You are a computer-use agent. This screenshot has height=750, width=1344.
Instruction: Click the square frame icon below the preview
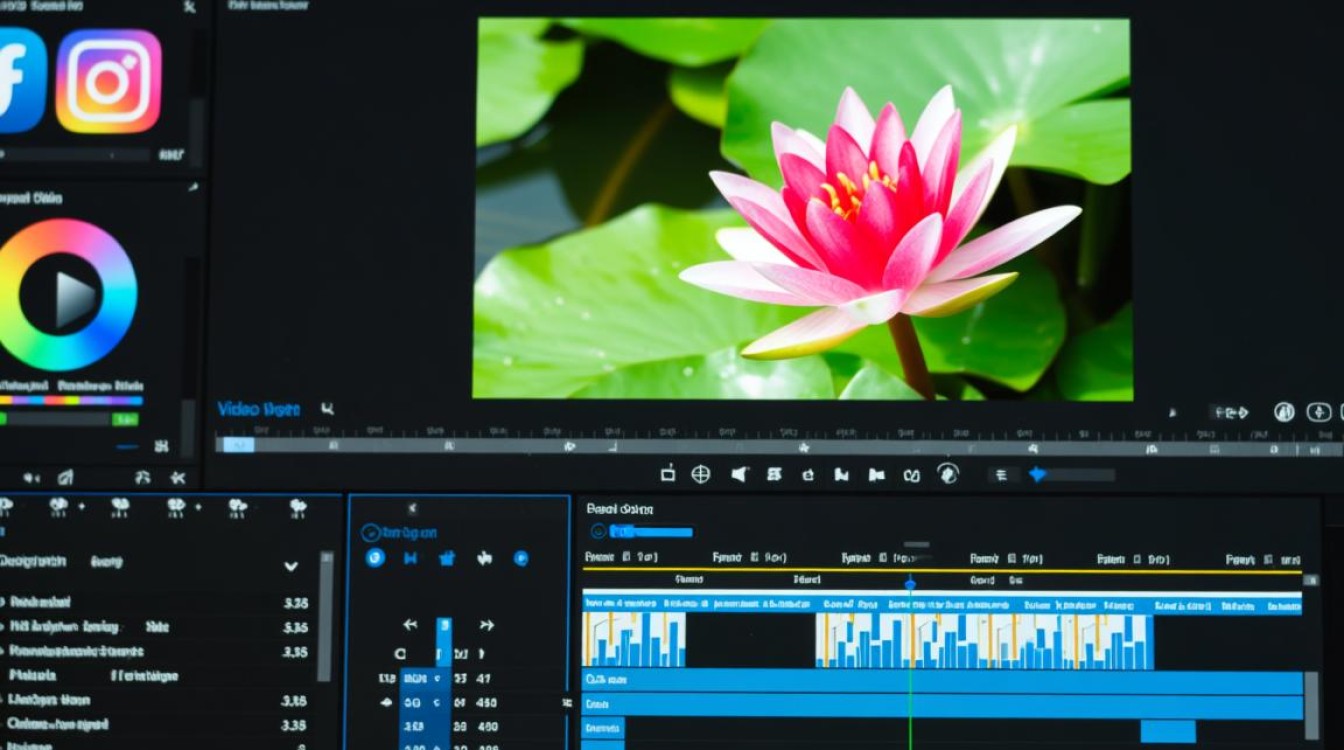[x=668, y=474]
